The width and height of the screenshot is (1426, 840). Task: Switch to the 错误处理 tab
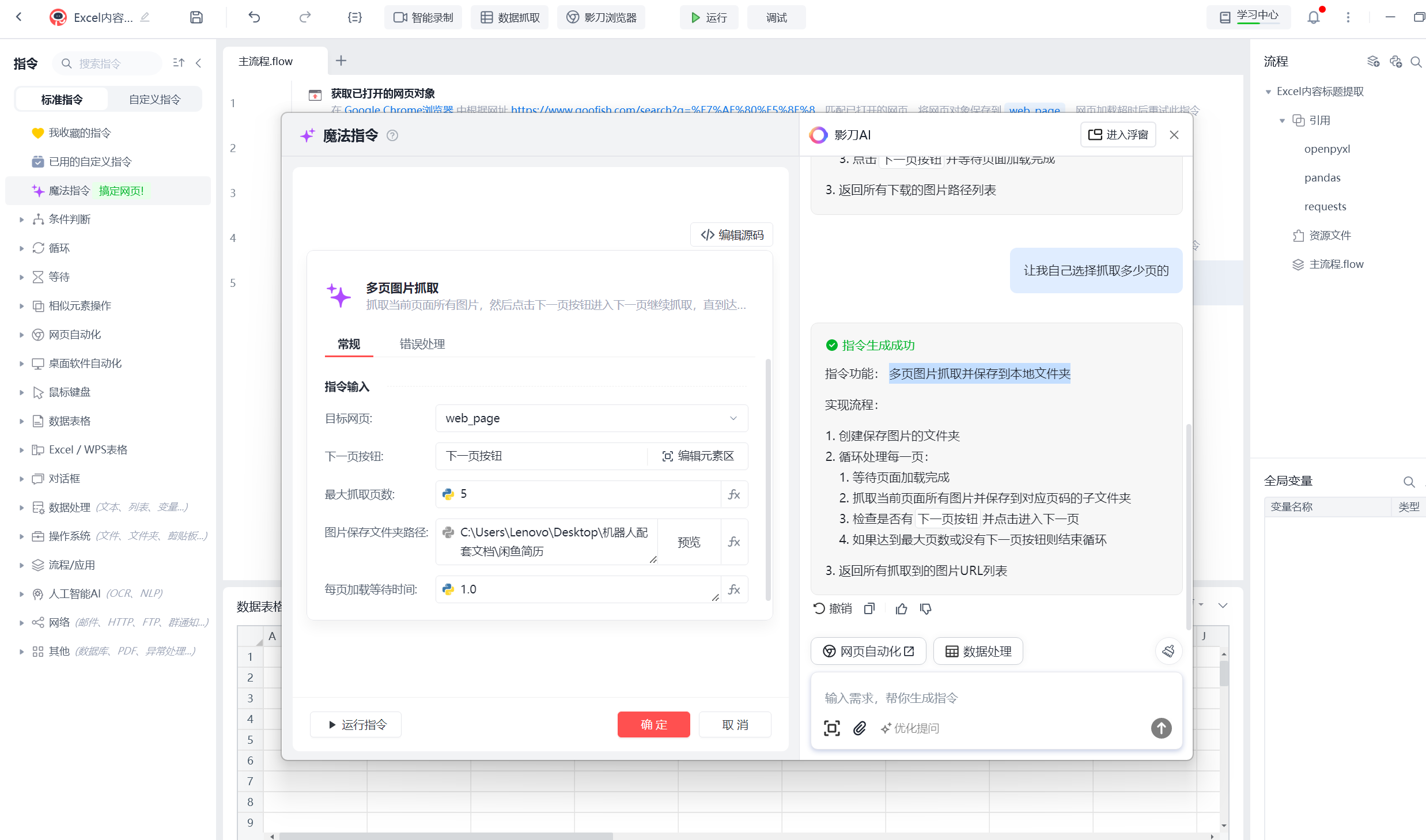click(422, 344)
